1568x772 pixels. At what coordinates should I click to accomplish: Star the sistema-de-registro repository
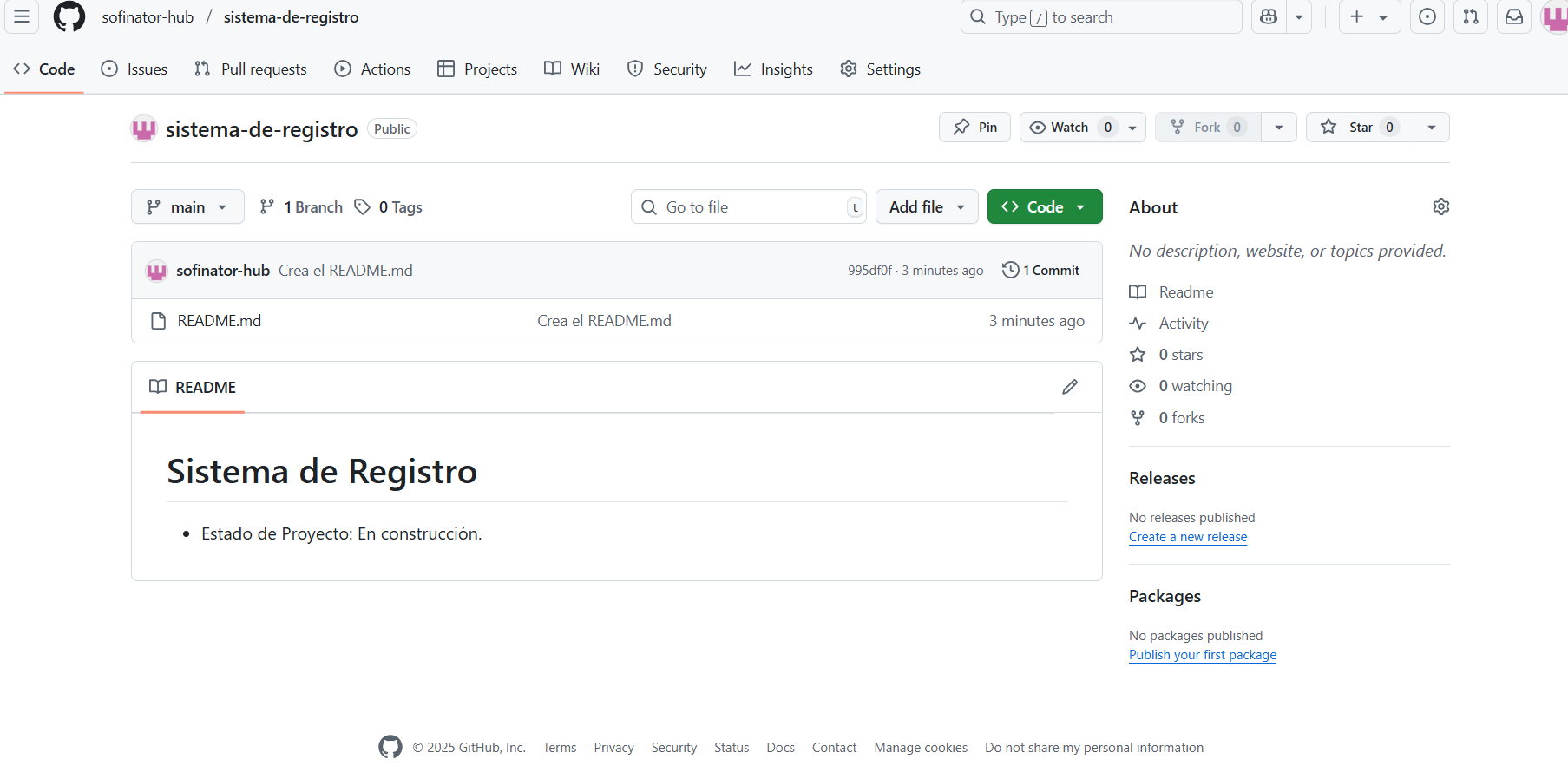[x=1361, y=128]
